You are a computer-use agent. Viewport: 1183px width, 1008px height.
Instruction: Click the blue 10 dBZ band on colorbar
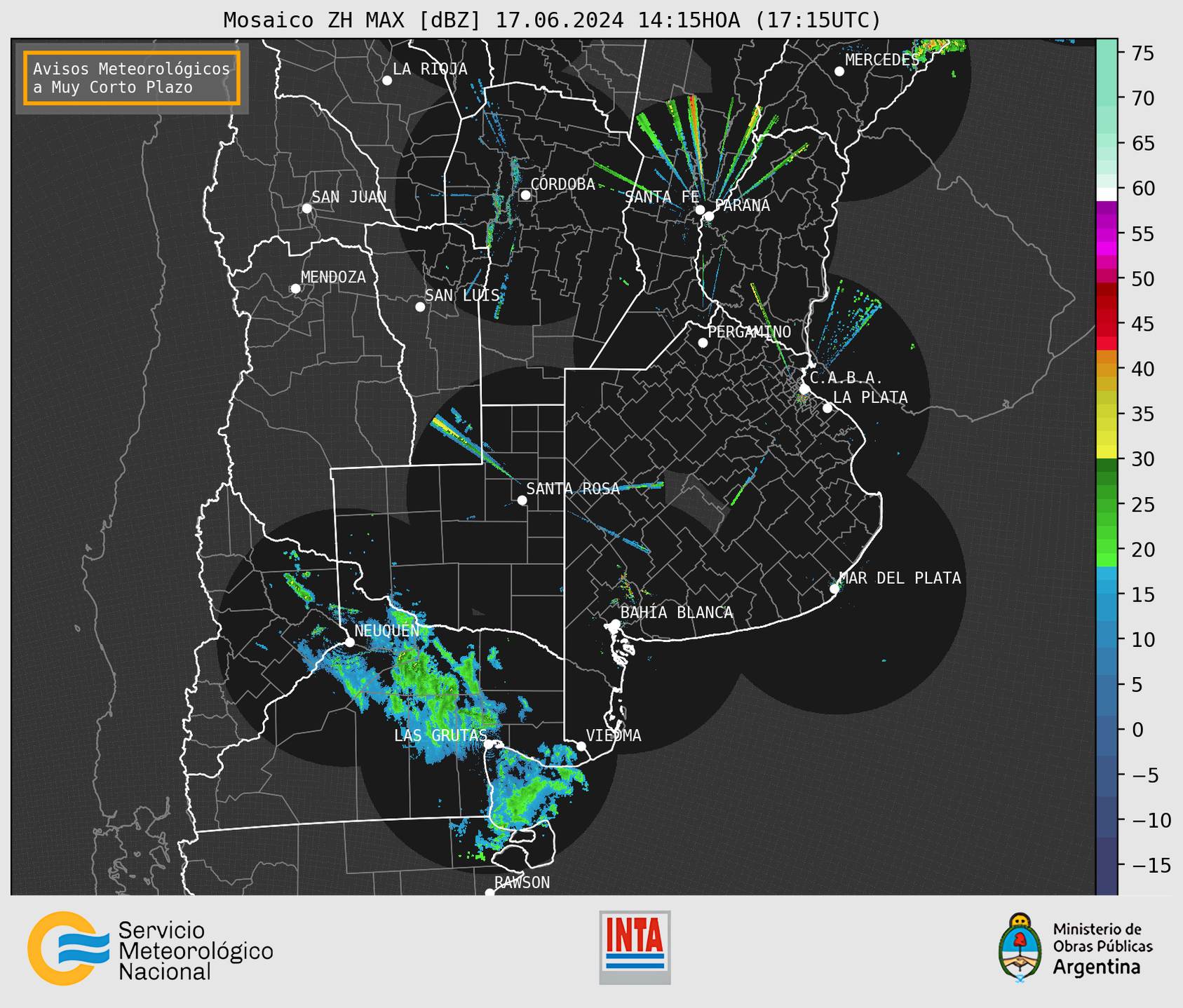point(1107,639)
